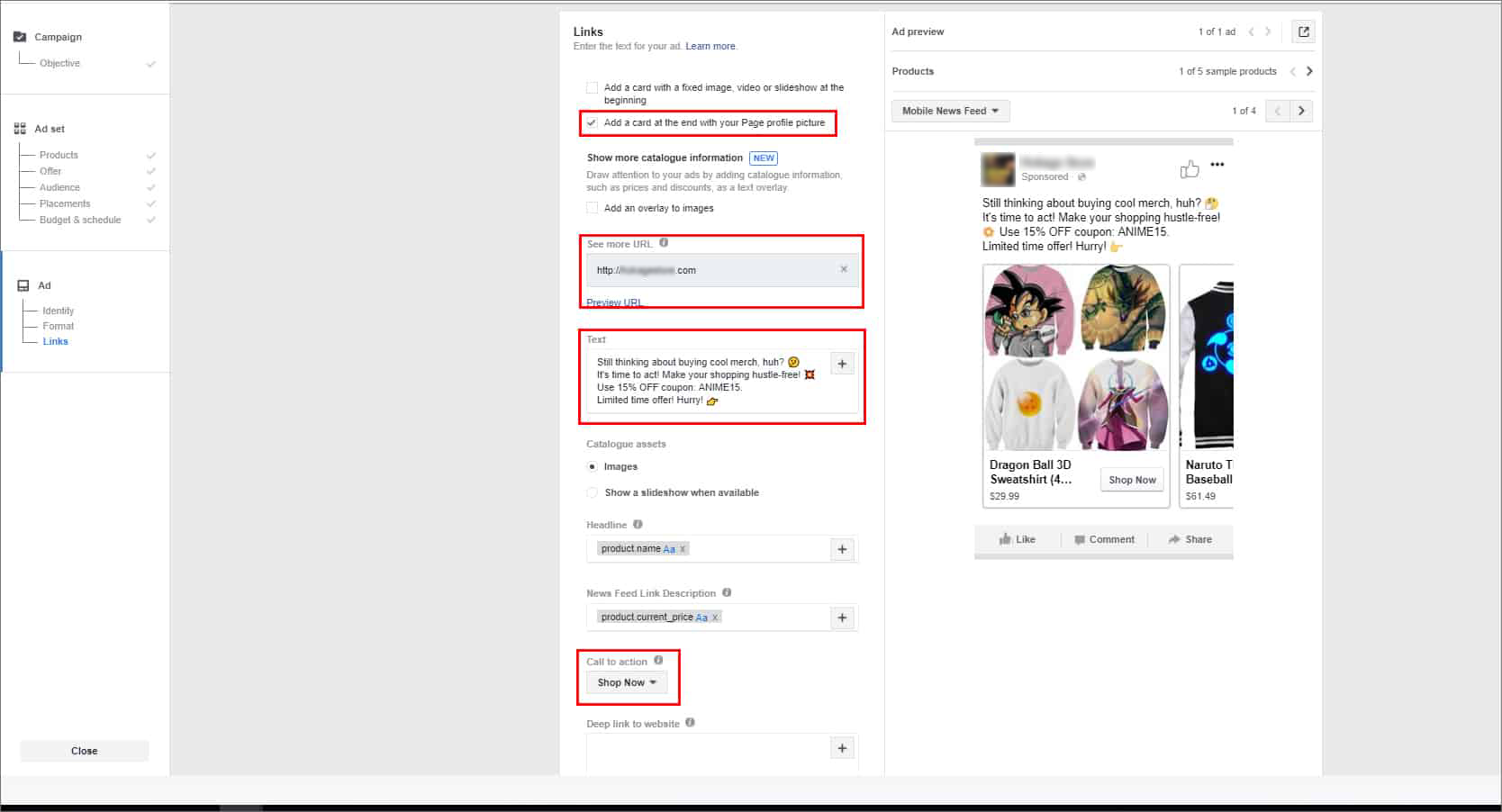Expand the Mobile News Feed dropdown
This screenshot has height=812, width=1502.
tap(950, 111)
